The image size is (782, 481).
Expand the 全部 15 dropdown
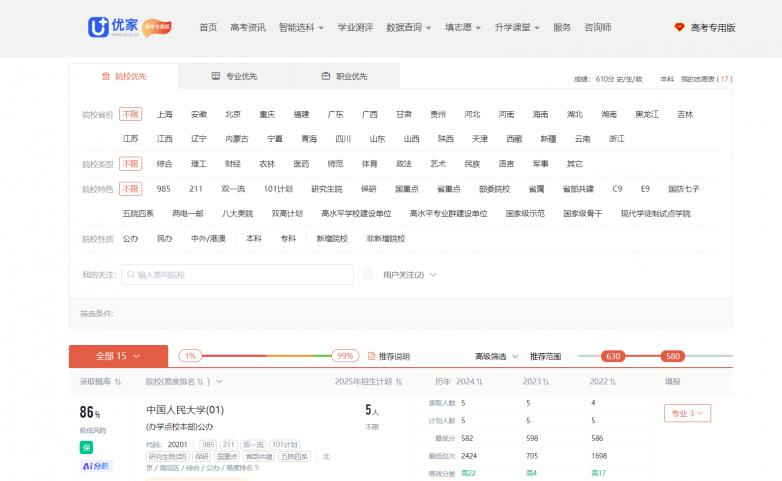[118, 356]
